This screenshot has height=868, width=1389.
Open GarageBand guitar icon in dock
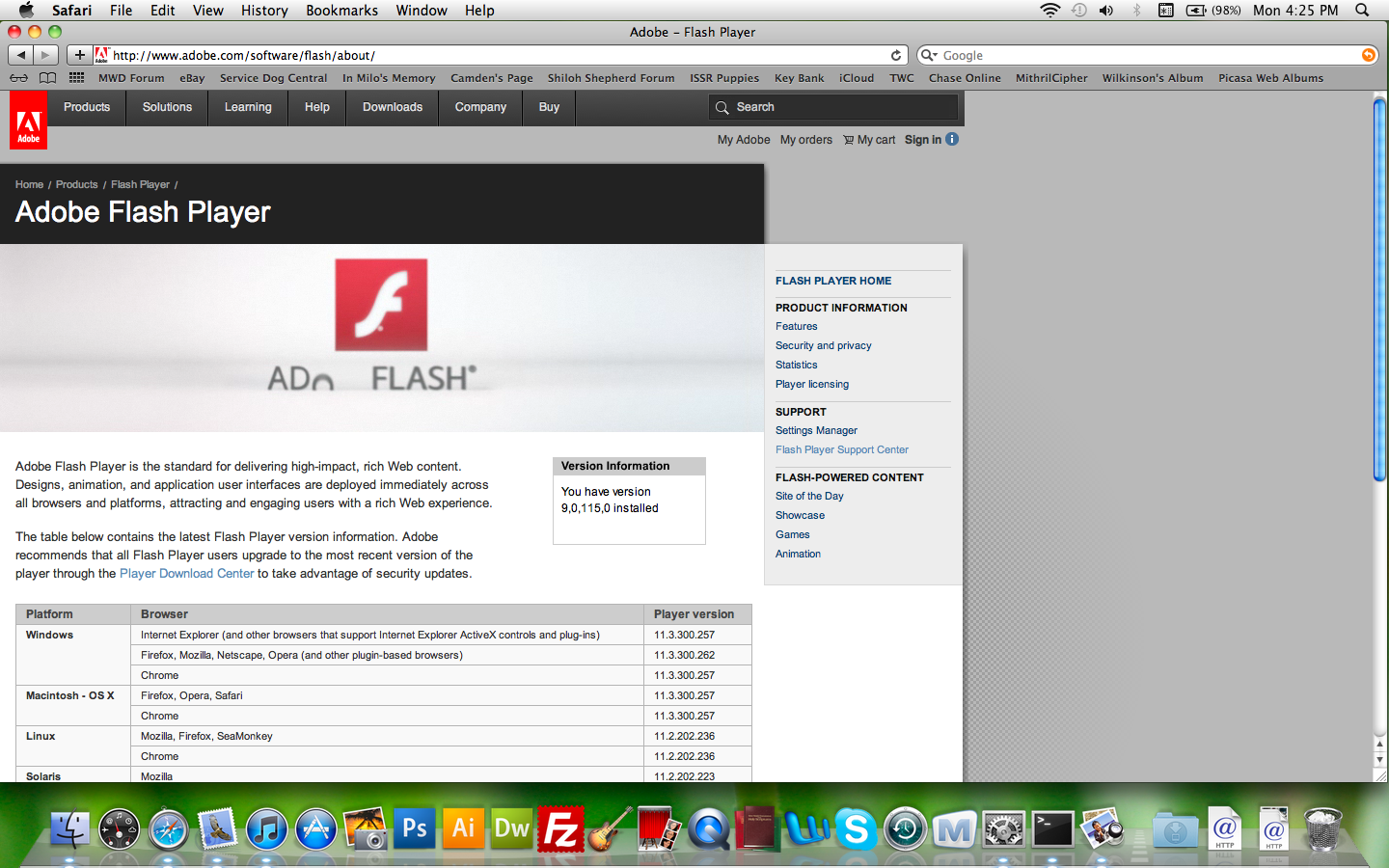(x=610, y=827)
